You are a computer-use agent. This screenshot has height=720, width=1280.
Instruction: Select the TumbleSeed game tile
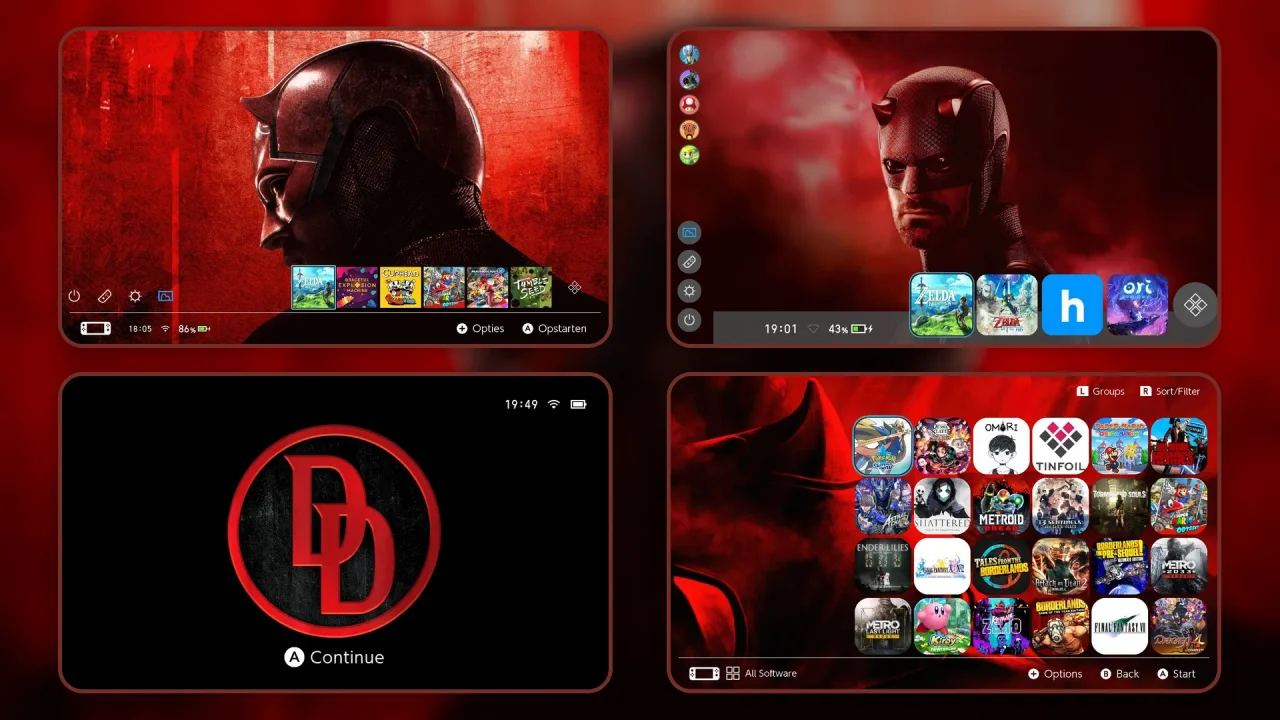(531, 287)
